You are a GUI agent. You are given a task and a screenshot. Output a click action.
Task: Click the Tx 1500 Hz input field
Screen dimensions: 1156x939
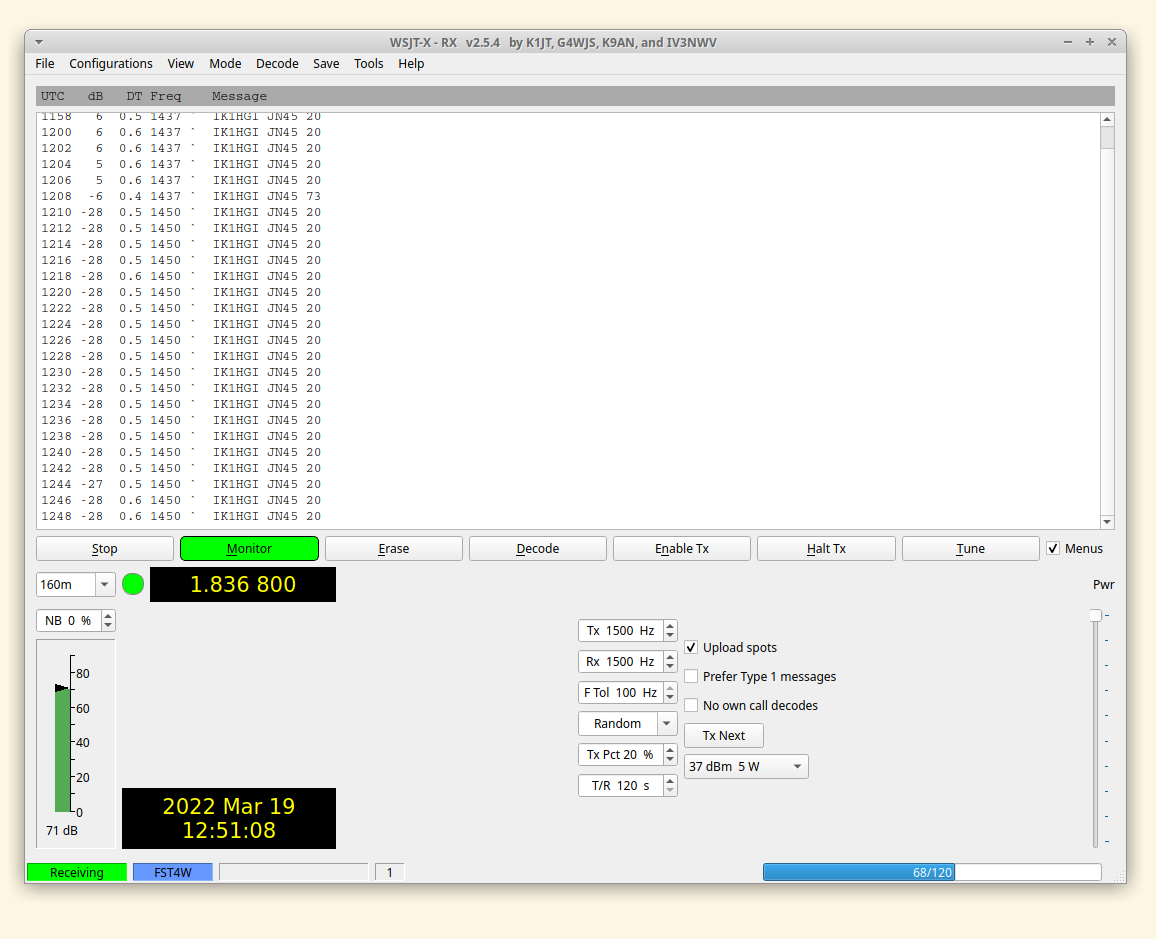(621, 631)
